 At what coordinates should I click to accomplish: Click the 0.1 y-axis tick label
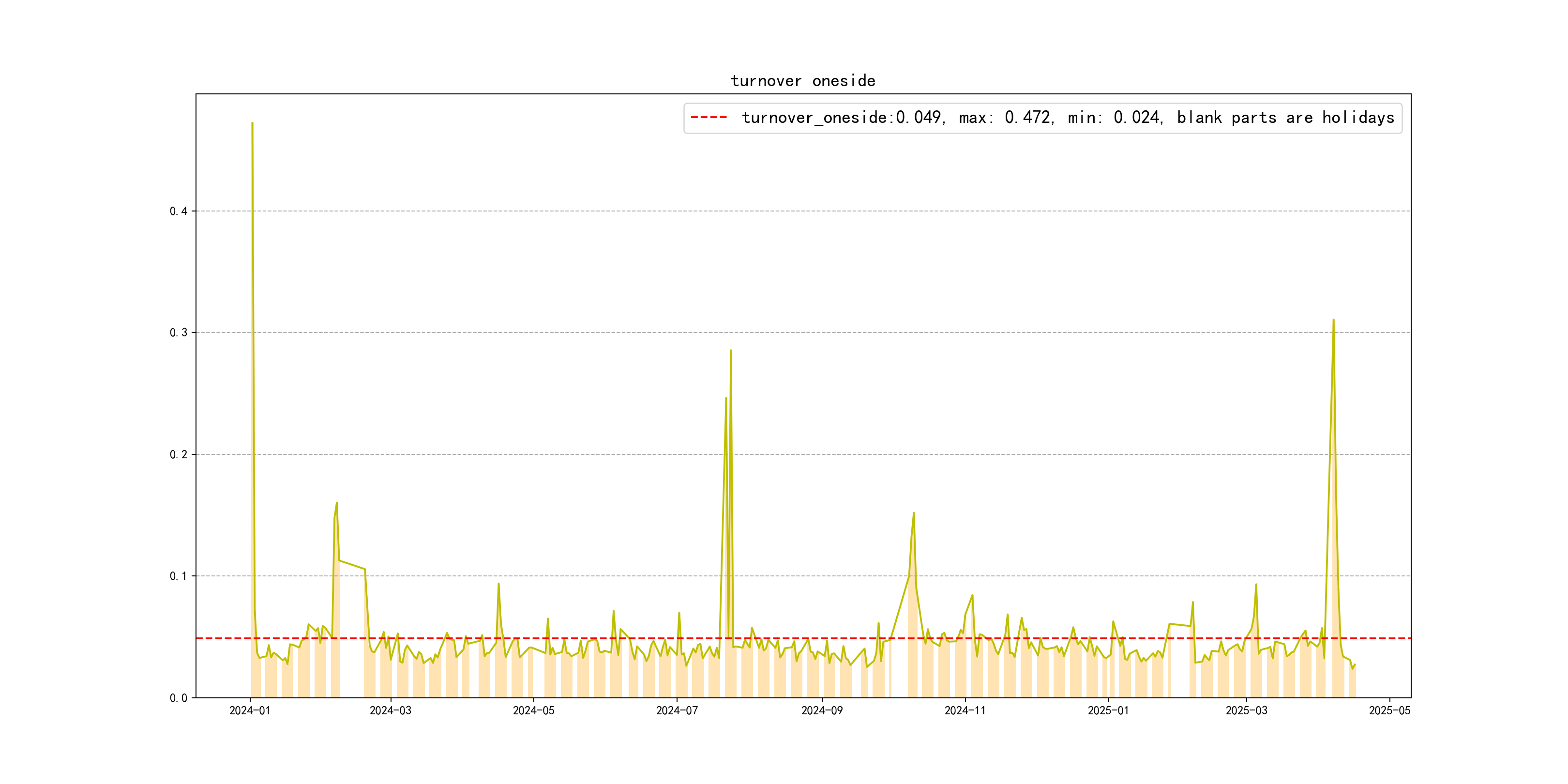coord(179,576)
